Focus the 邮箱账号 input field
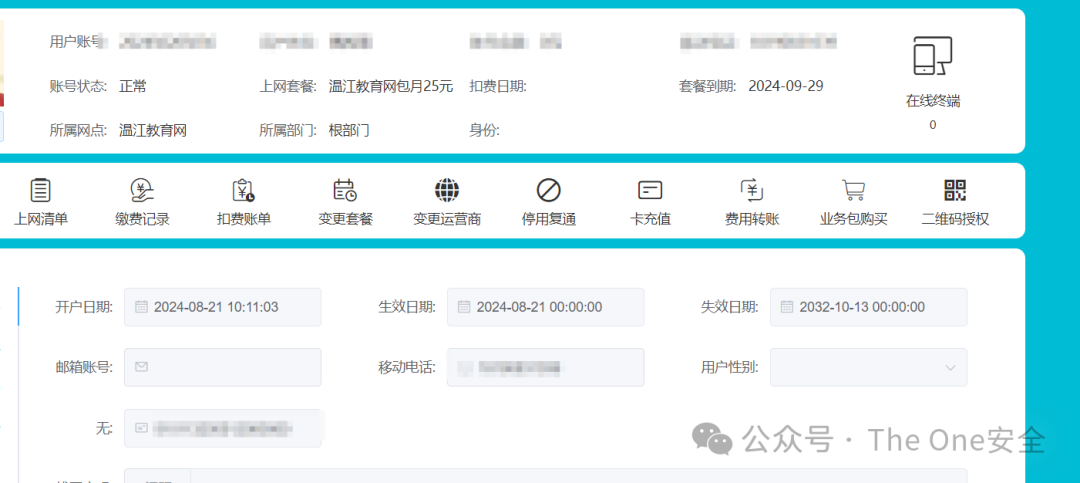Screen dimensions: 1080x483 pos(222,367)
